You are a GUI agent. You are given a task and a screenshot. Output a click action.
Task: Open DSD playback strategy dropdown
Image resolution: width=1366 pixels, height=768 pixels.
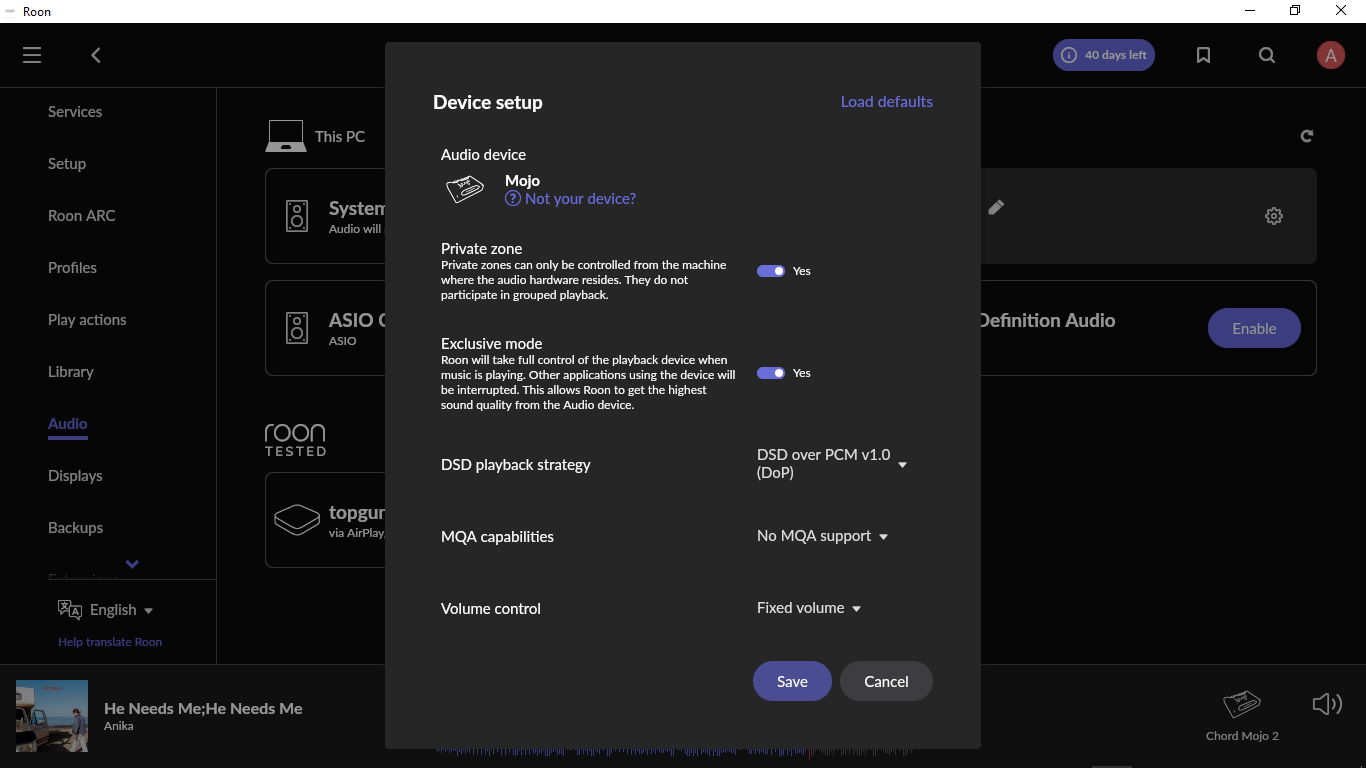coord(832,464)
